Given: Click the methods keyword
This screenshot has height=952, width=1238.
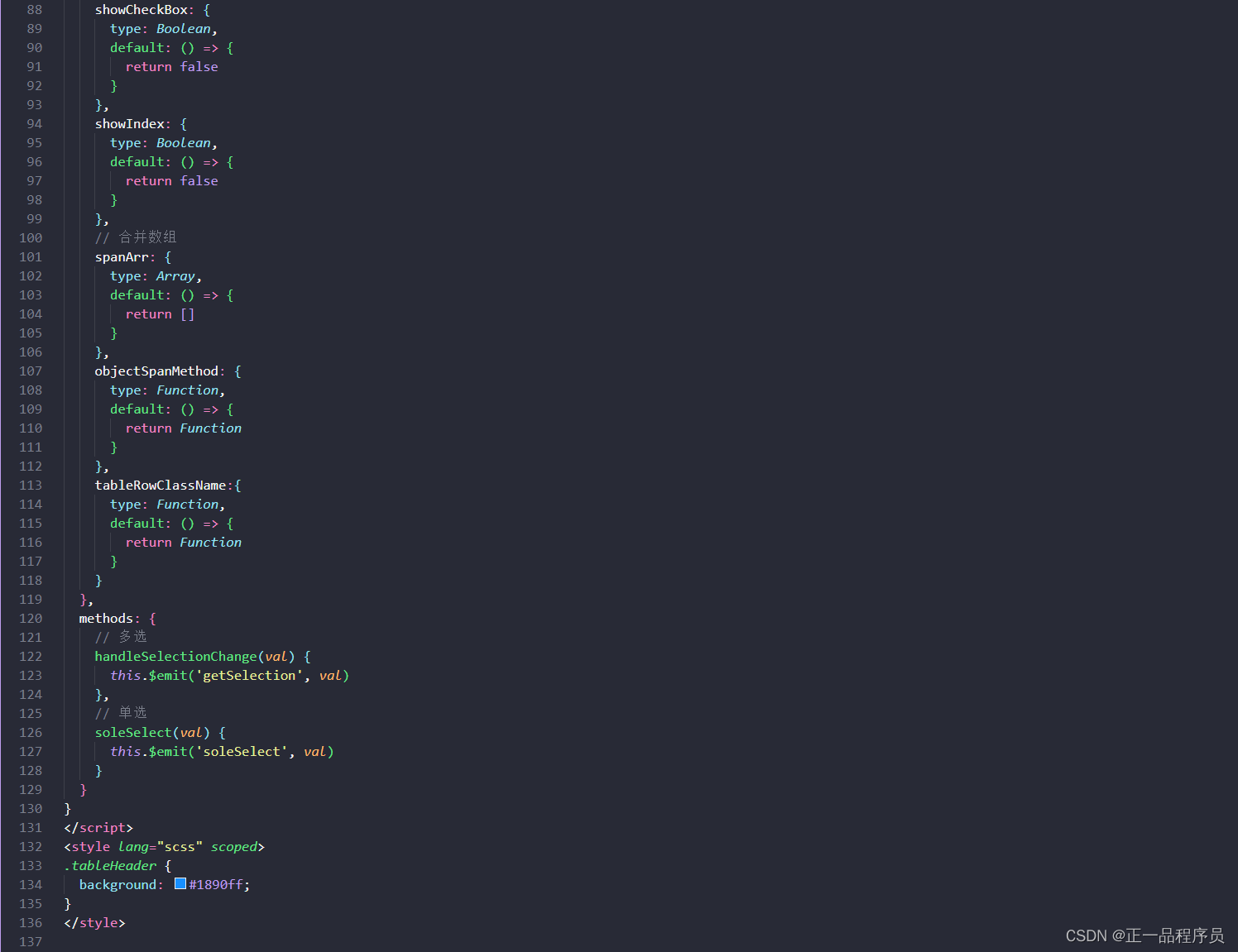Looking at the screenshot, I should (x=106, y=619).
